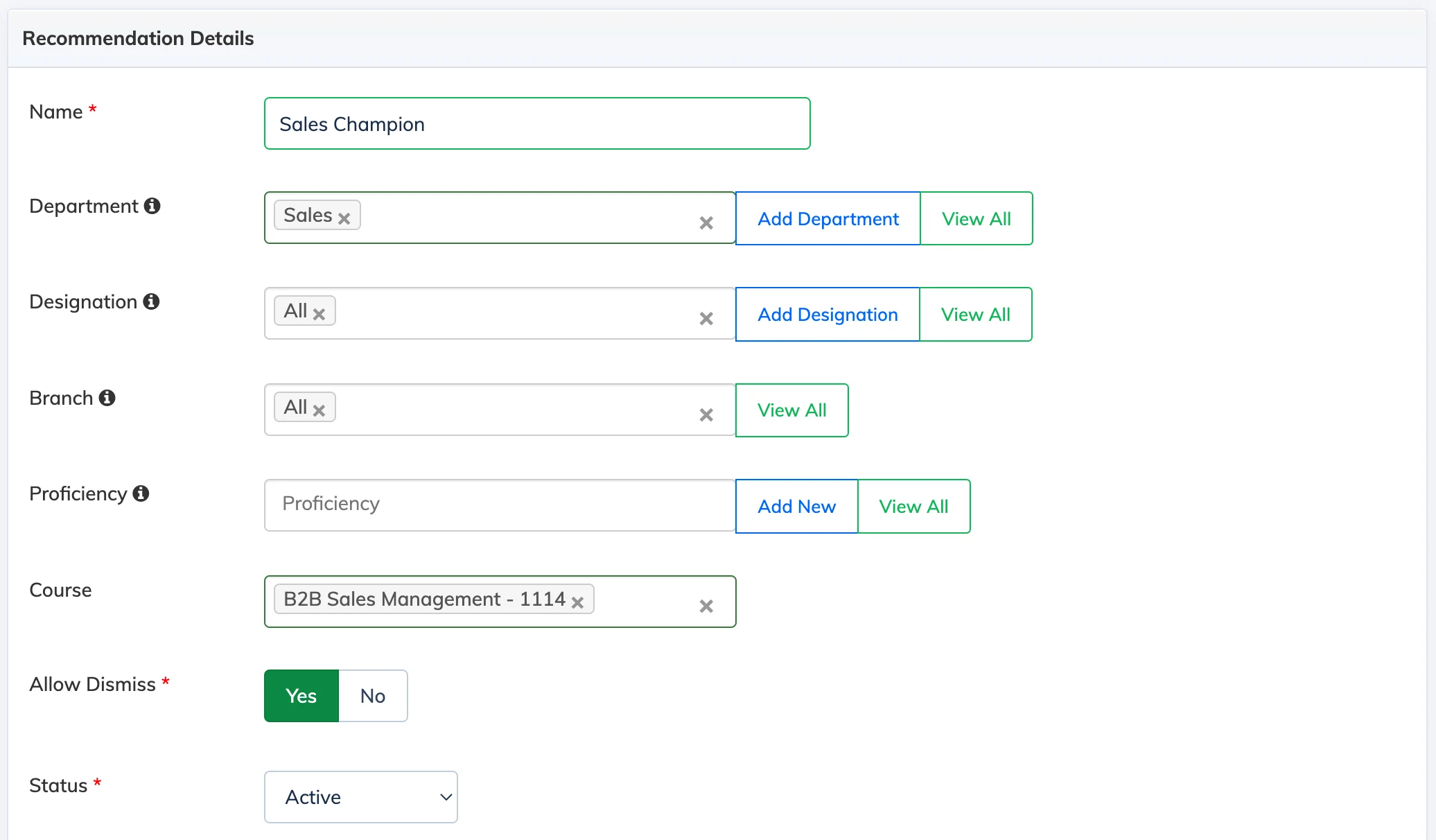
Task: Set Allow Dismiss to No
Action: click(373, 696)
